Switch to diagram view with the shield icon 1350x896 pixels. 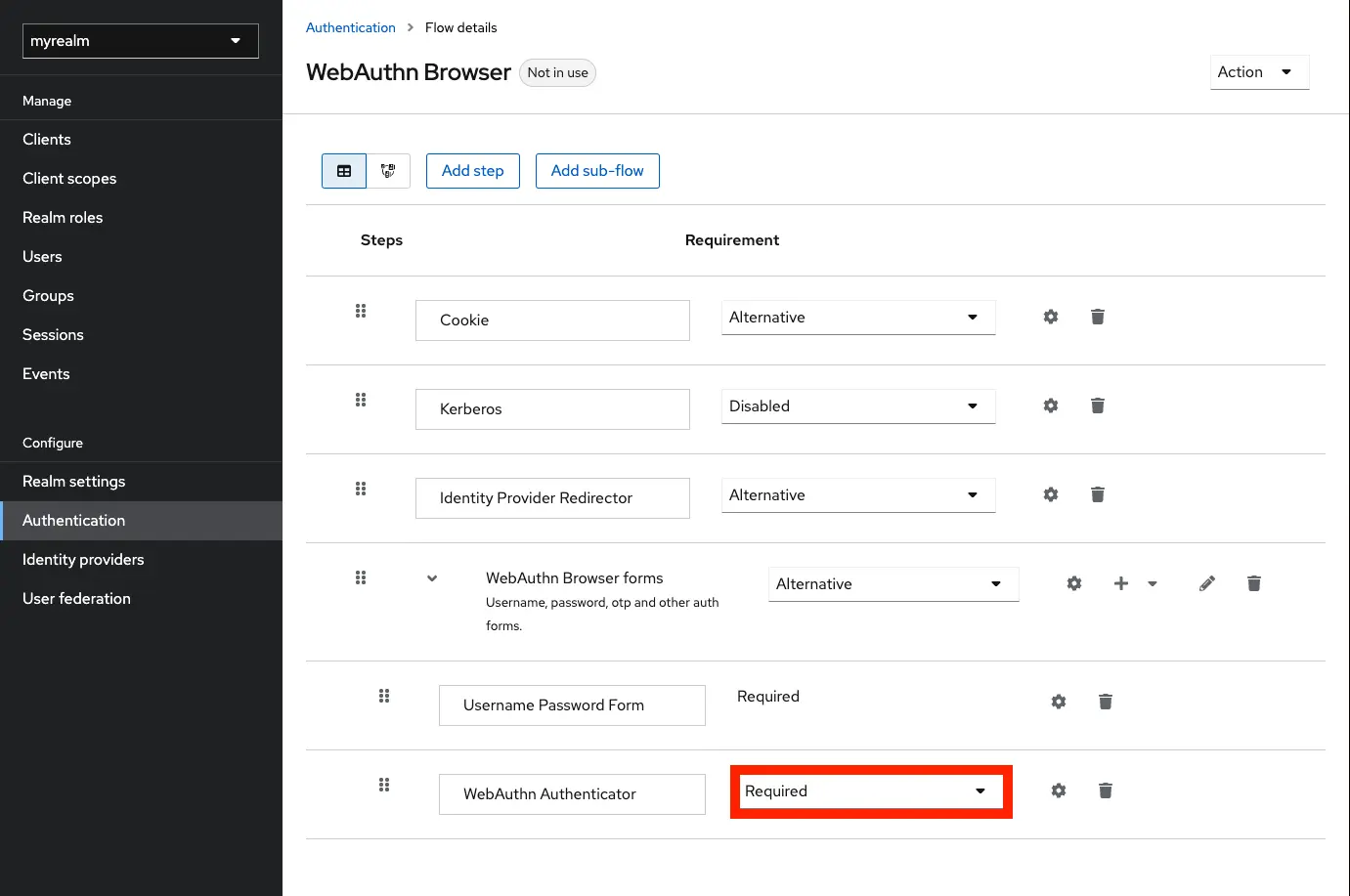click(x=388, y=170)
